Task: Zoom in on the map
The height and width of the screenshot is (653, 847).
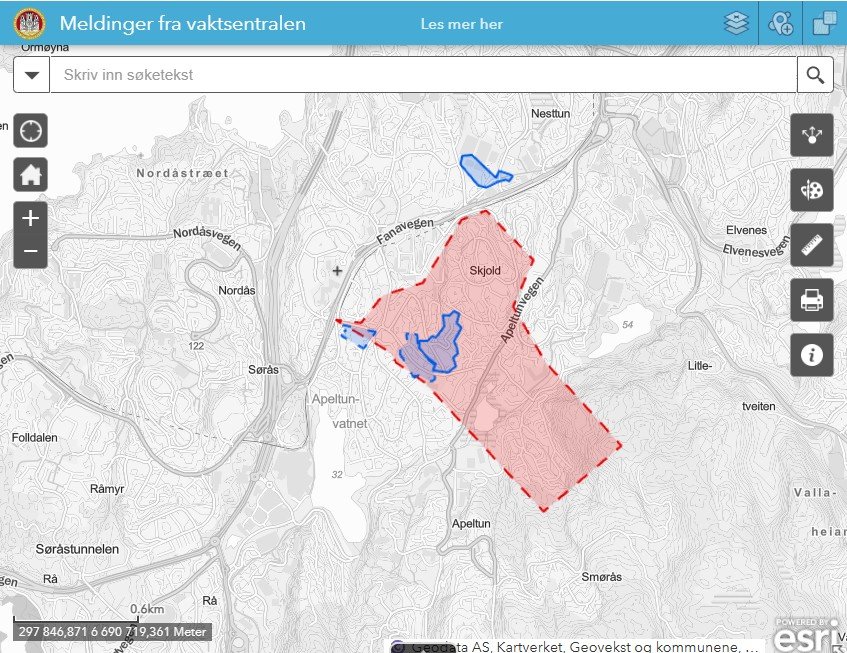Action: 31,218
